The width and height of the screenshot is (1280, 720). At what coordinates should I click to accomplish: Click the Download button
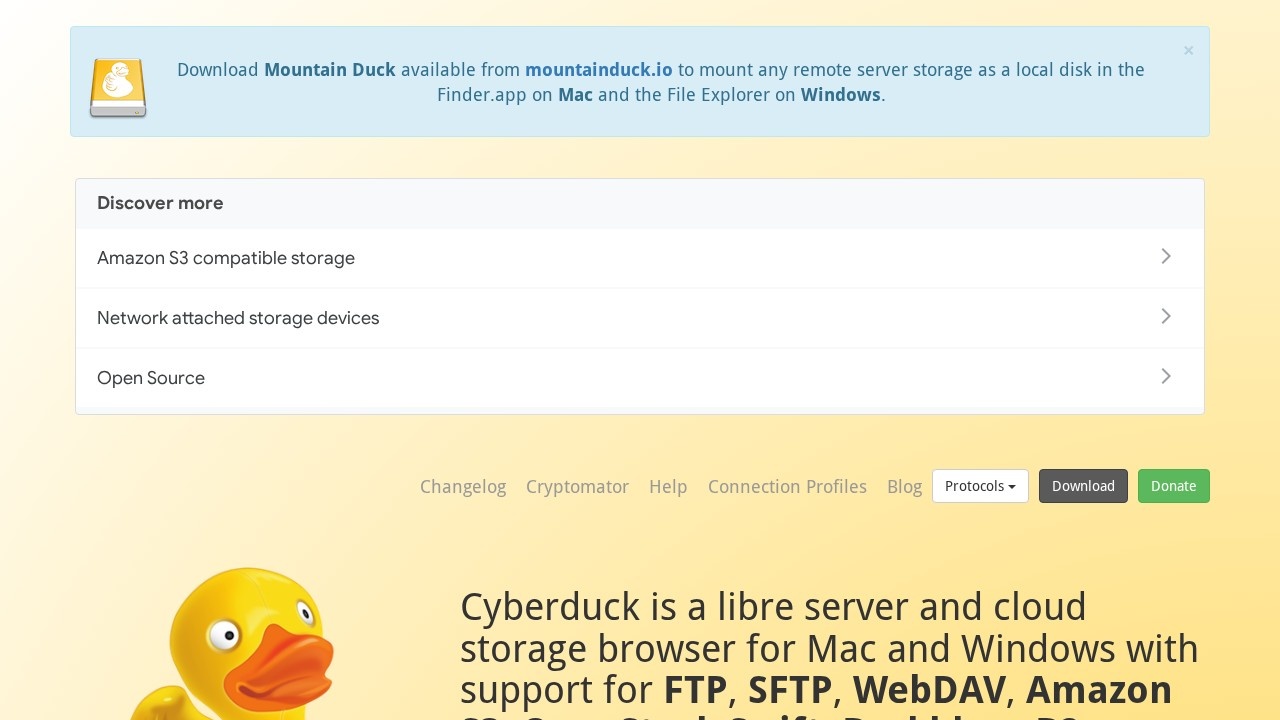1083,486
